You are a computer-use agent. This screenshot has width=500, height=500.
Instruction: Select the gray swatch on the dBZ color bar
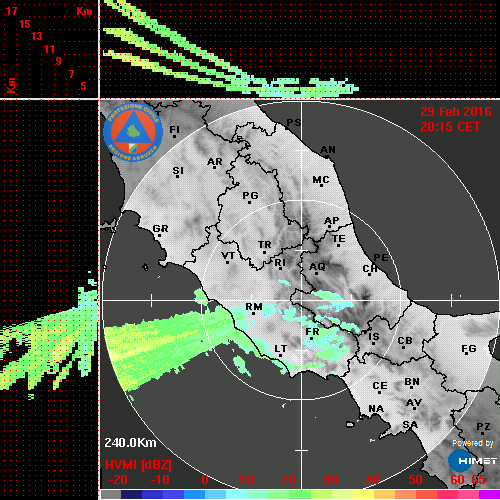111,495
